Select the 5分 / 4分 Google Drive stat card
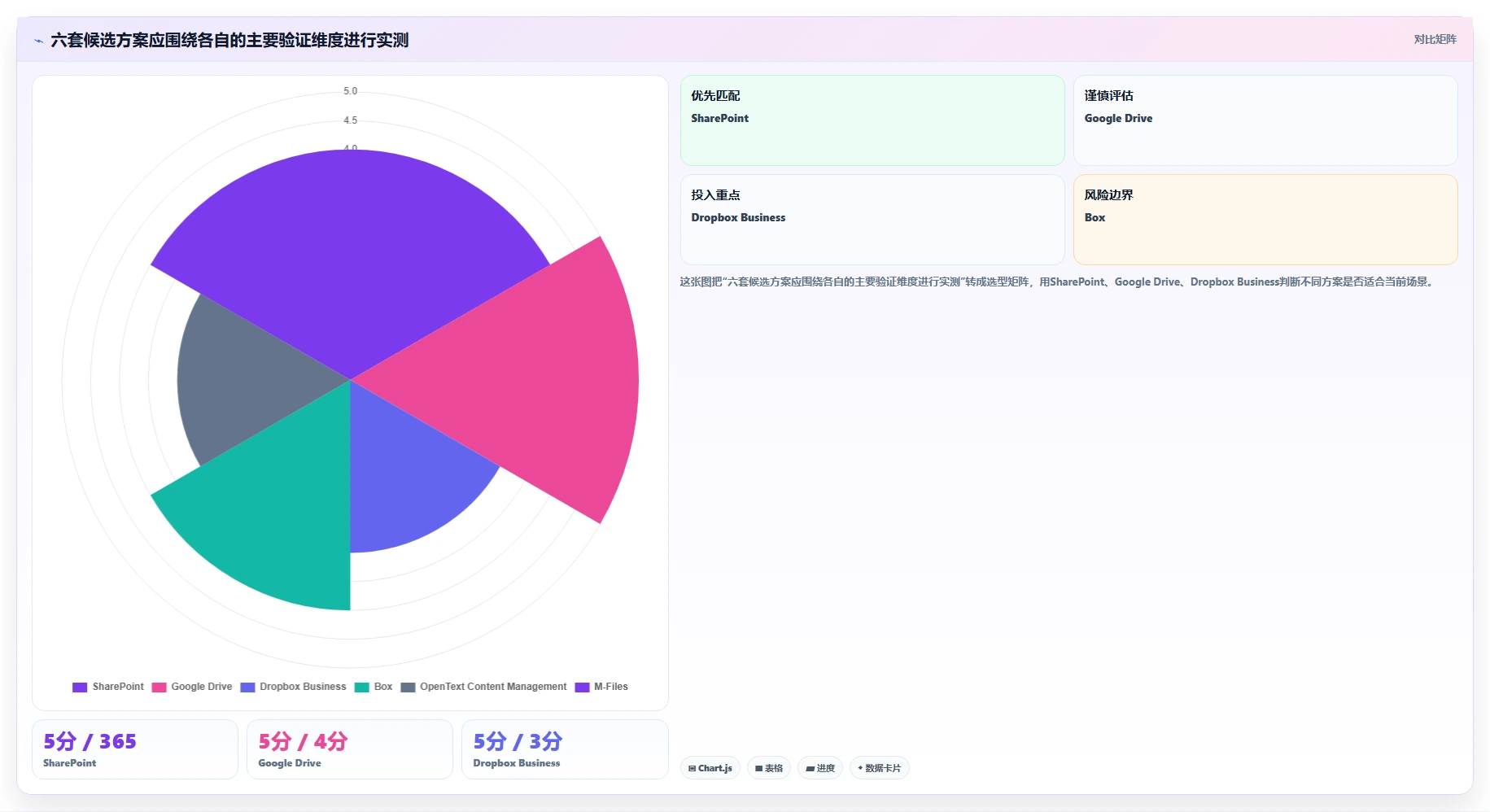Screen dimensions: 1490x812 tap(350, 749)
